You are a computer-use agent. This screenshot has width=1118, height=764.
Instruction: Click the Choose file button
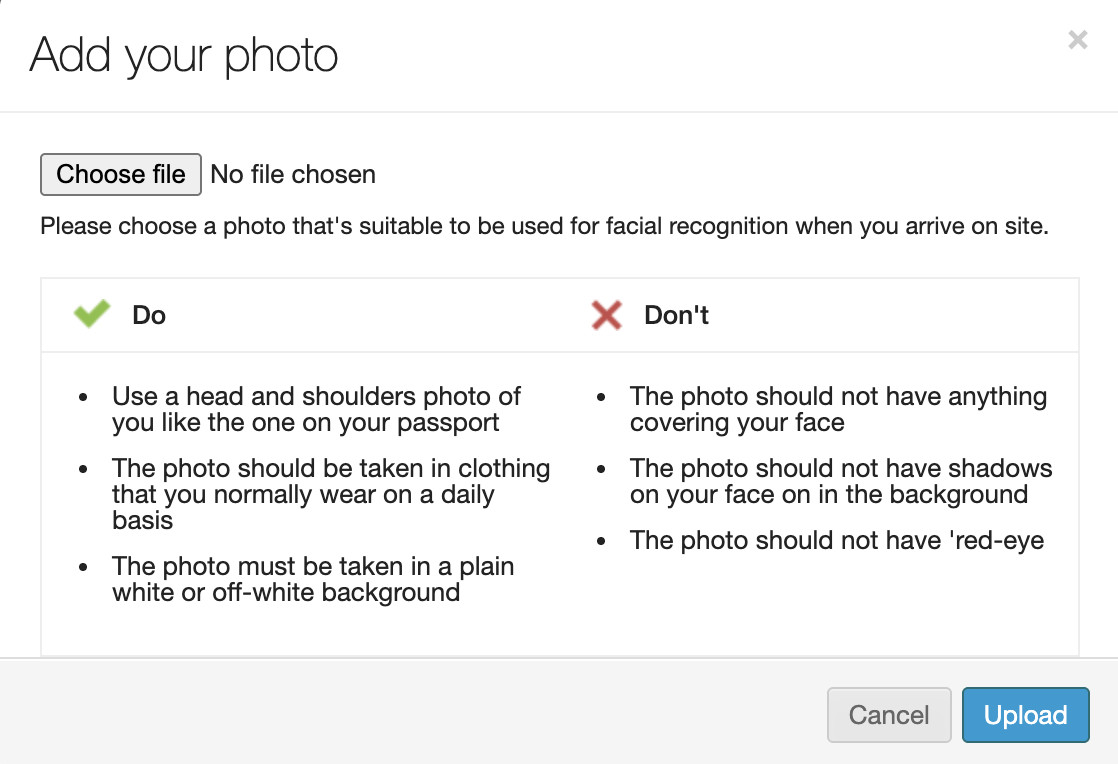pos(121,174)
